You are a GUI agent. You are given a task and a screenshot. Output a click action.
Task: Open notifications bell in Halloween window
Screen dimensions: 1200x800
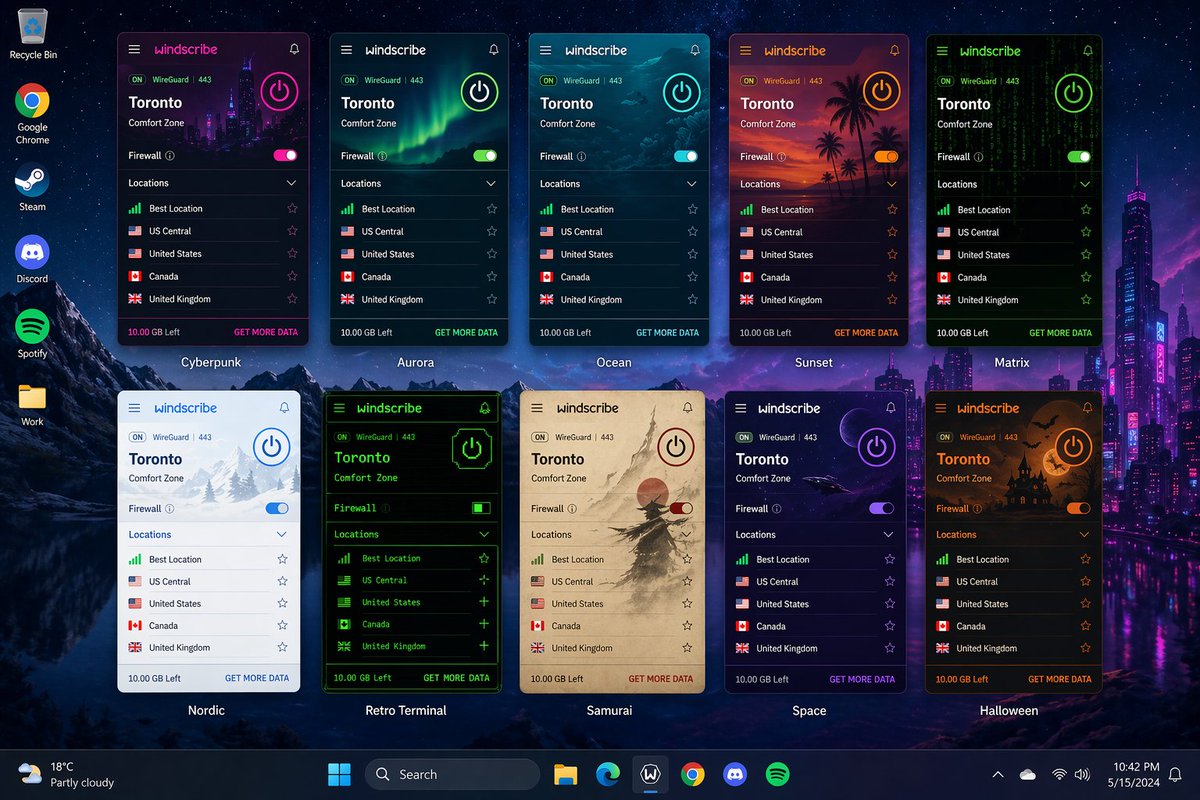[1087, 408]
